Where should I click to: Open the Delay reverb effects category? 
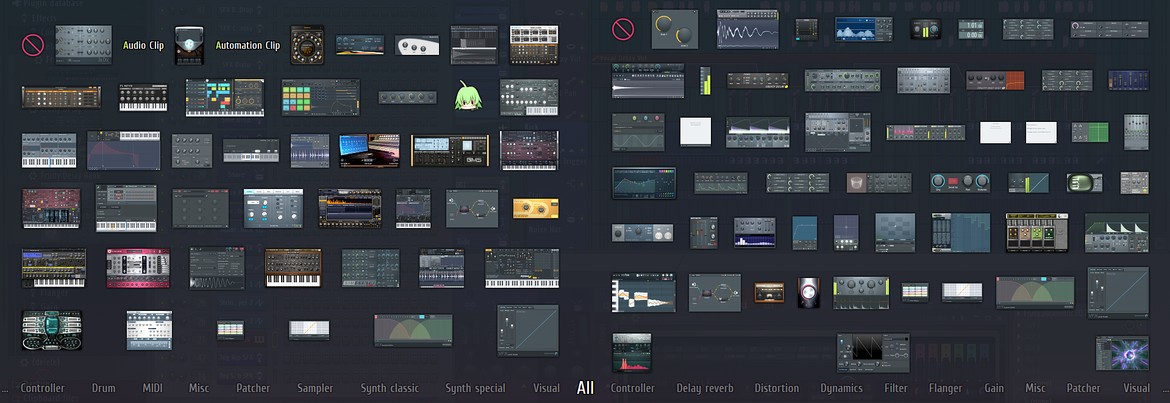(704, 388)
